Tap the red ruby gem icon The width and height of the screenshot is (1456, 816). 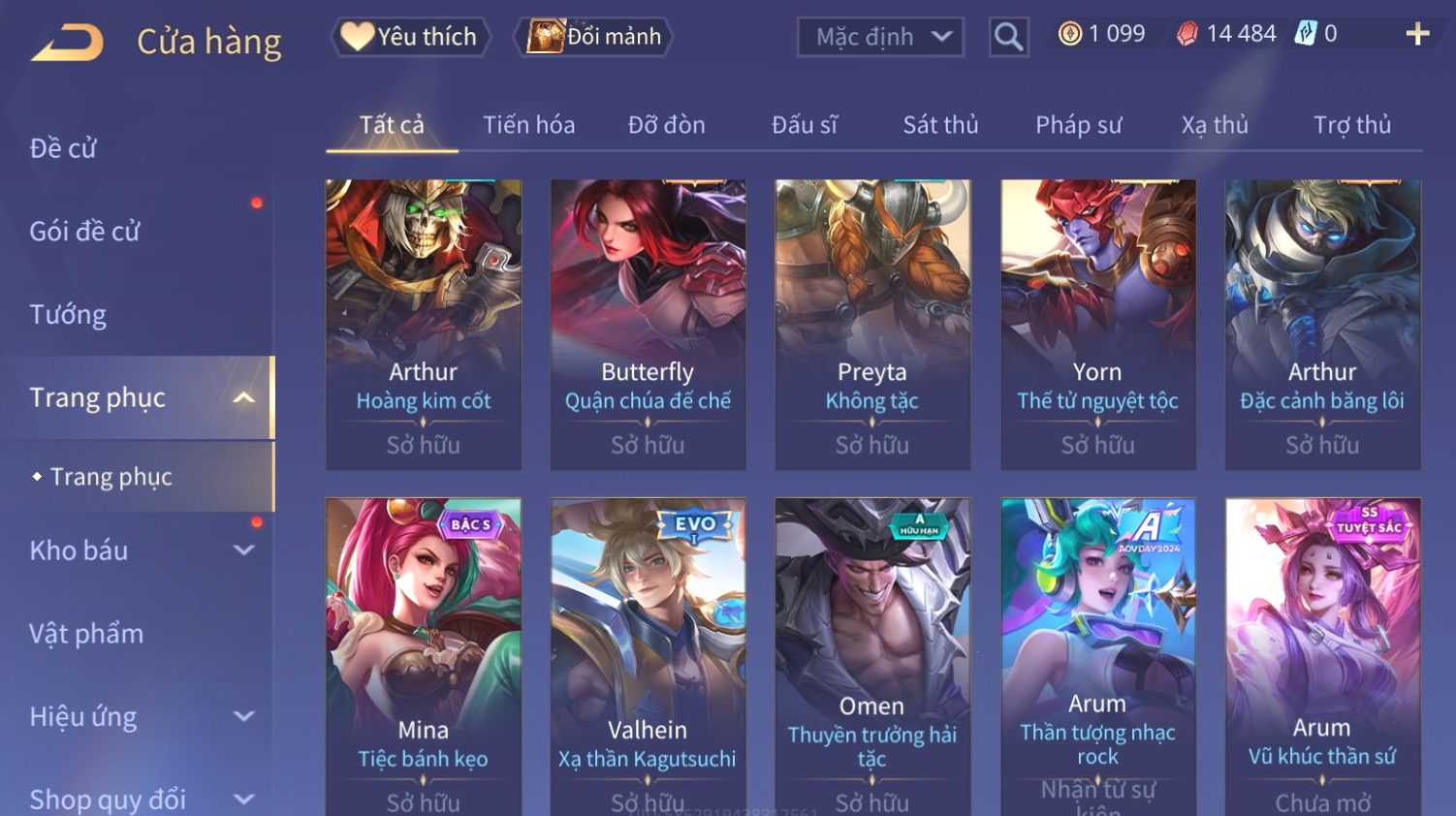click(x=1187, y=35)
